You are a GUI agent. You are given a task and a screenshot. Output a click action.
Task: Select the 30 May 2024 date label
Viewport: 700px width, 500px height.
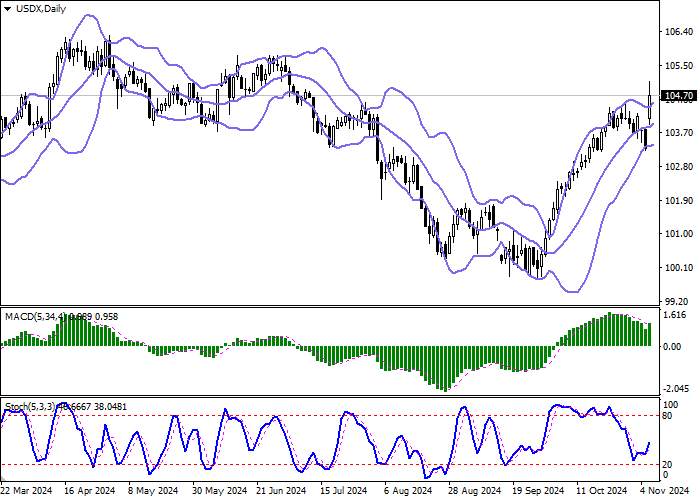[x=220, y=491]
